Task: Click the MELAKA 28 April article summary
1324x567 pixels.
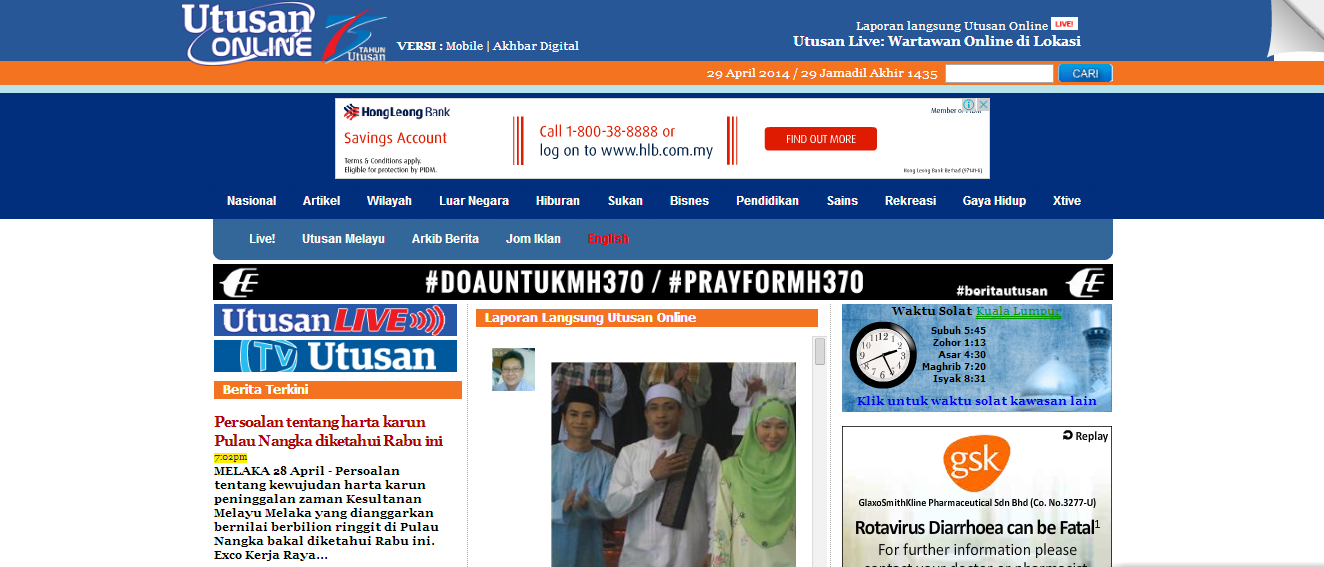Action: pyautogui.click(x=326, y=512)
